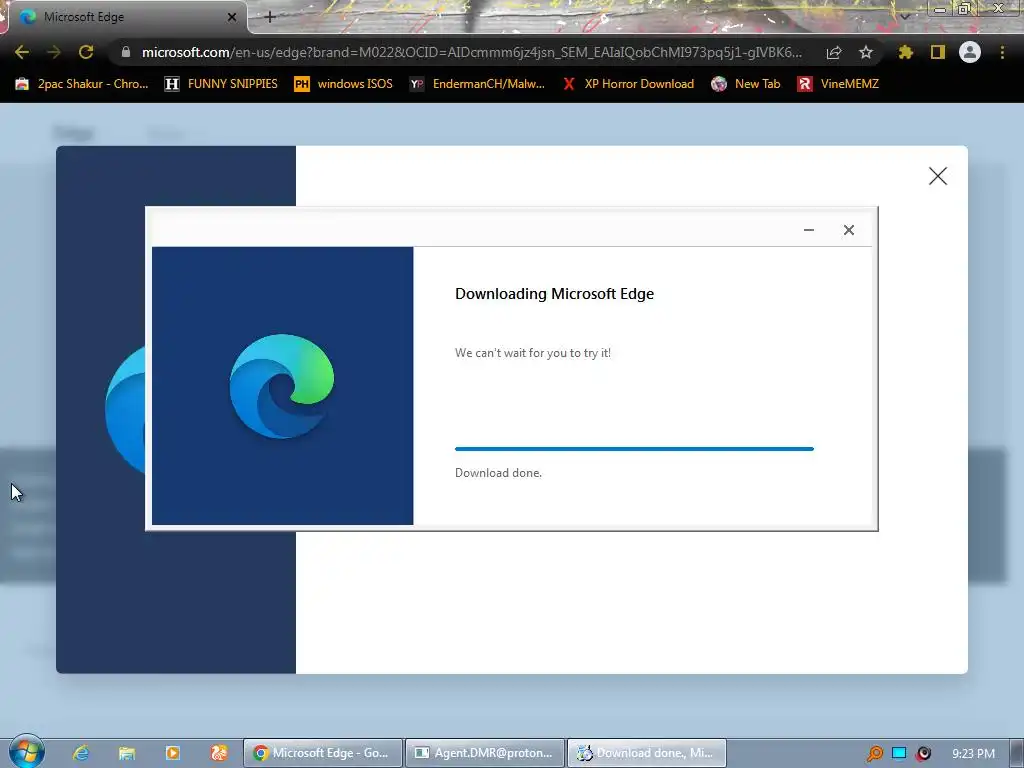The image size is (1024, 768).
Task: Click the blue monitor tray icon
Action: pyautogui.click(x=899, y=753)
